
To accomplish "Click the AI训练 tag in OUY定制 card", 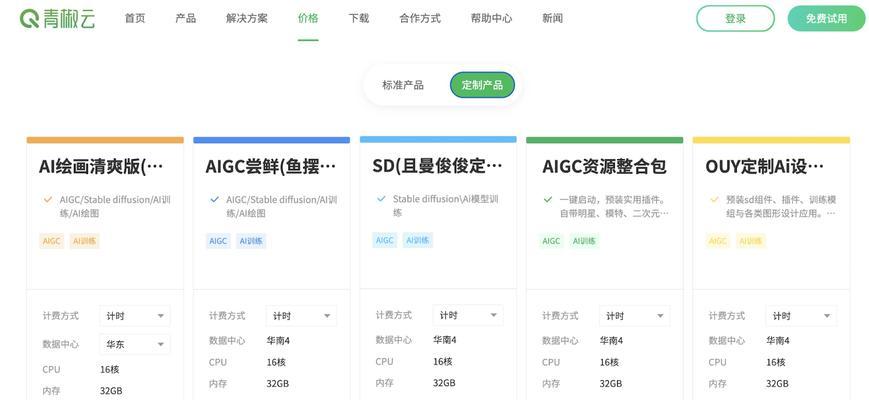I will [x=751, y=241].
